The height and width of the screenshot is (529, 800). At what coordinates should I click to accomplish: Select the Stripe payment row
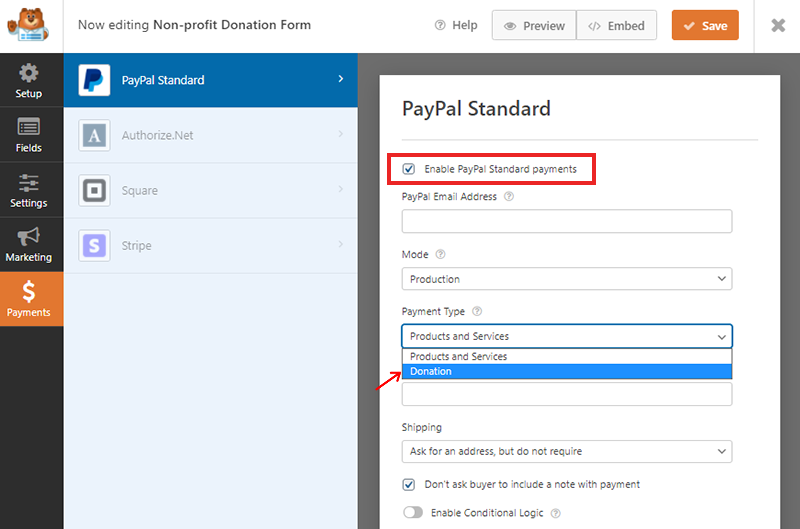pos(211,245)
